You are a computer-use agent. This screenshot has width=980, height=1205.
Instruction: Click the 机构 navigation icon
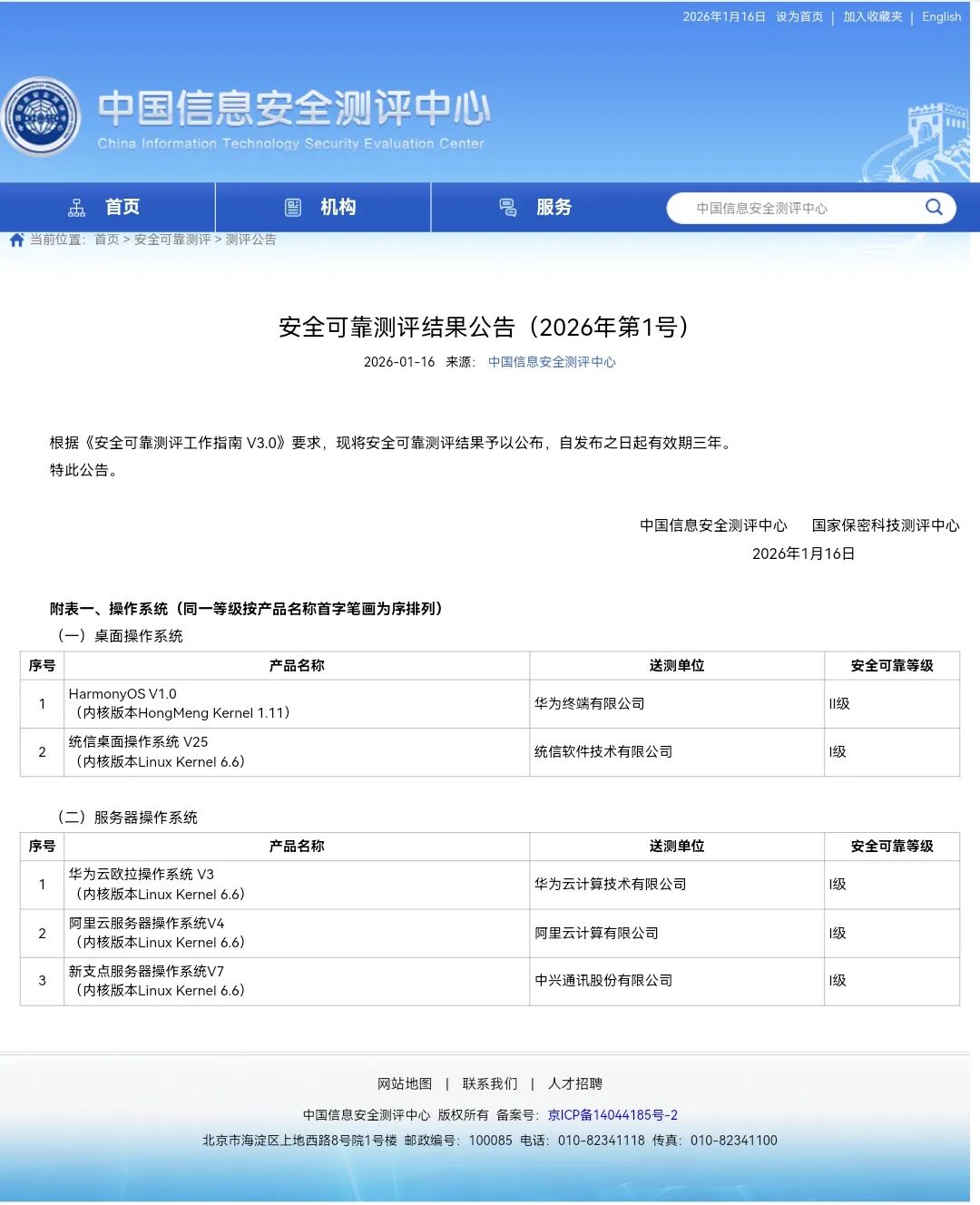(x=293, y=208)
